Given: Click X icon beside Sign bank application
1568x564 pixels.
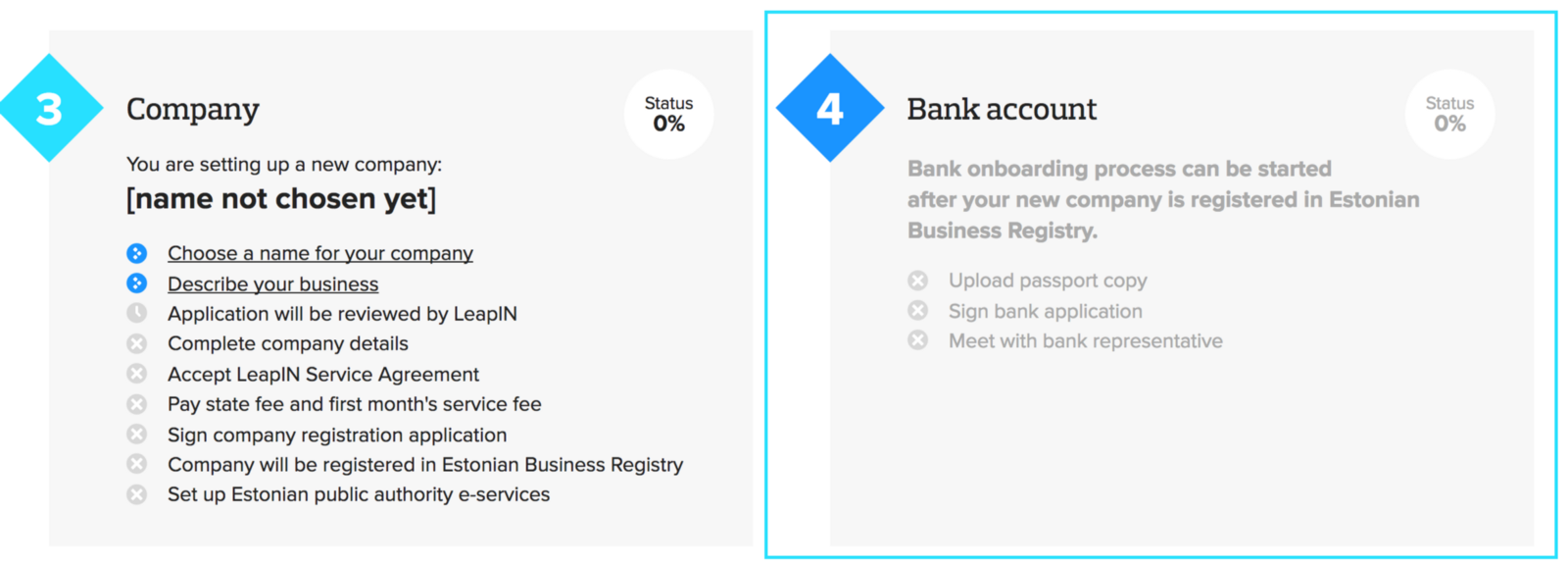Looking at the screenshot, I should coord(918,311).
